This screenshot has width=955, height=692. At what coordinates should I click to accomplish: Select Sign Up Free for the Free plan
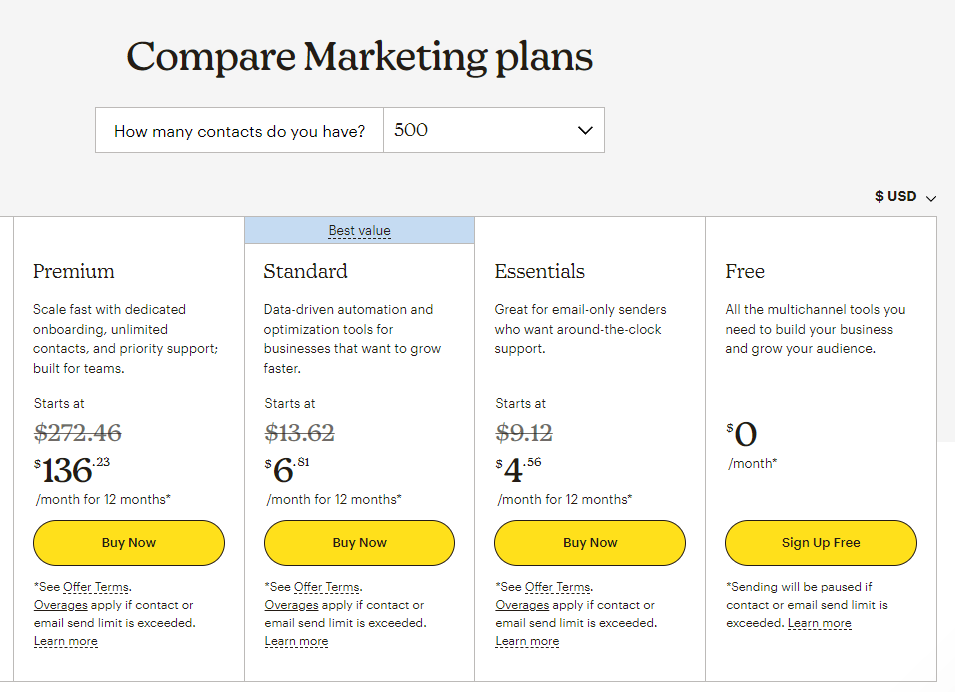click(820, 543)
